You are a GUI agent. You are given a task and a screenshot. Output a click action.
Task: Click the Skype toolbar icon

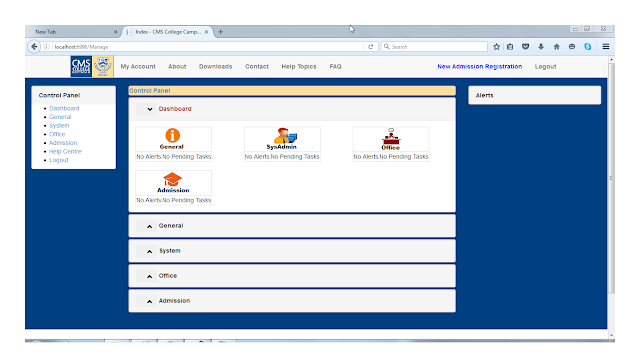coord(587,47)
